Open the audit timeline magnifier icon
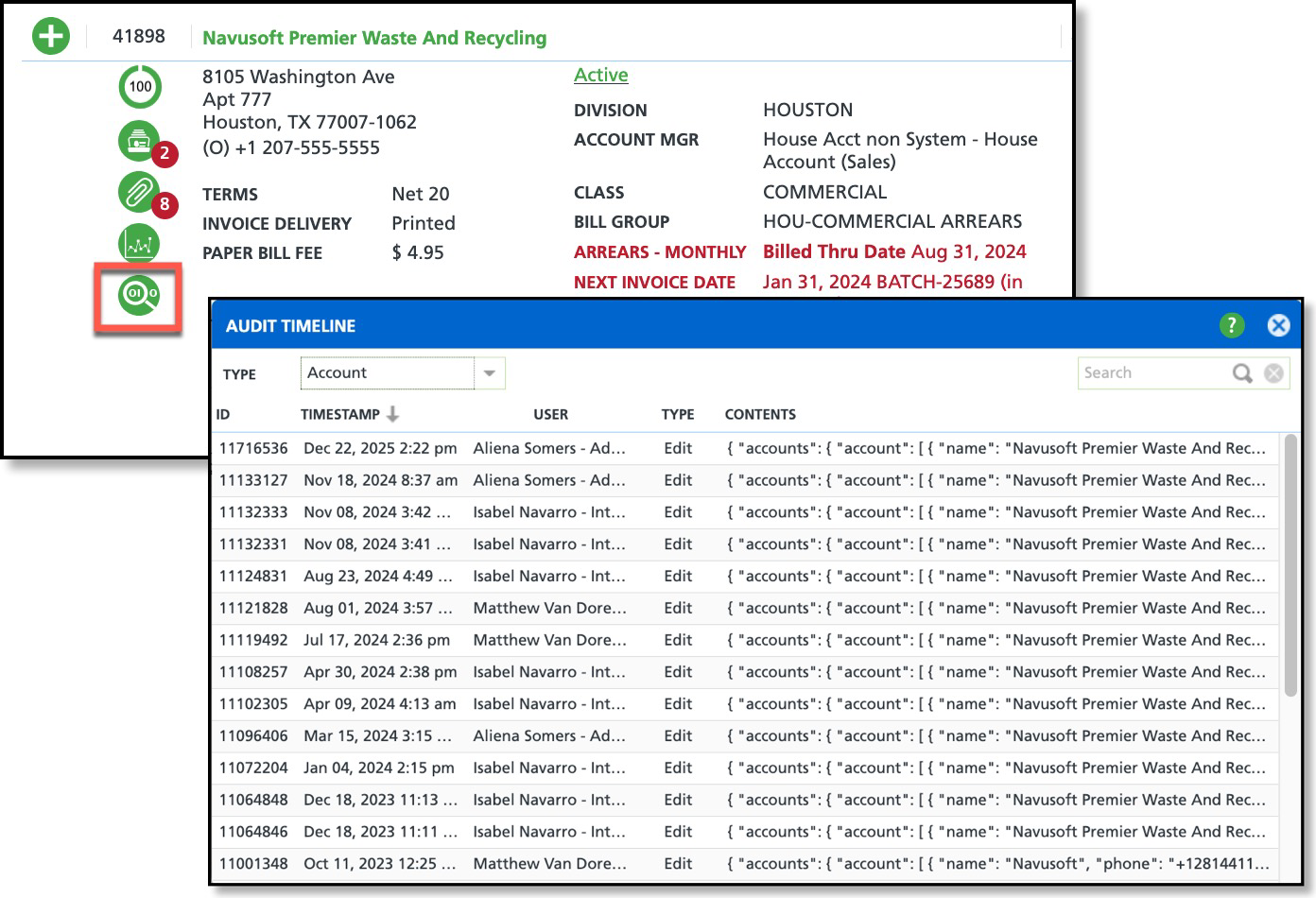This screenshot has height=898, width=1316. pos(138,296)
